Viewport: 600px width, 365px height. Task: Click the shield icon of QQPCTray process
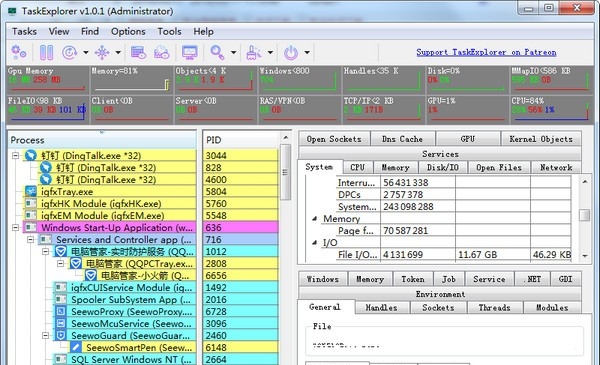(x=76, y=263)
